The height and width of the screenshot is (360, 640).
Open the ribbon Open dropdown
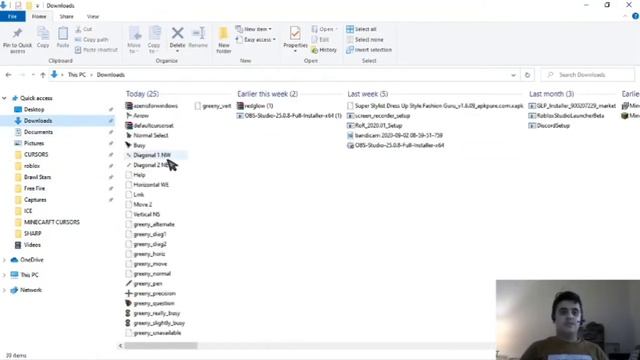pyautogui.click(x=324, y=29)
